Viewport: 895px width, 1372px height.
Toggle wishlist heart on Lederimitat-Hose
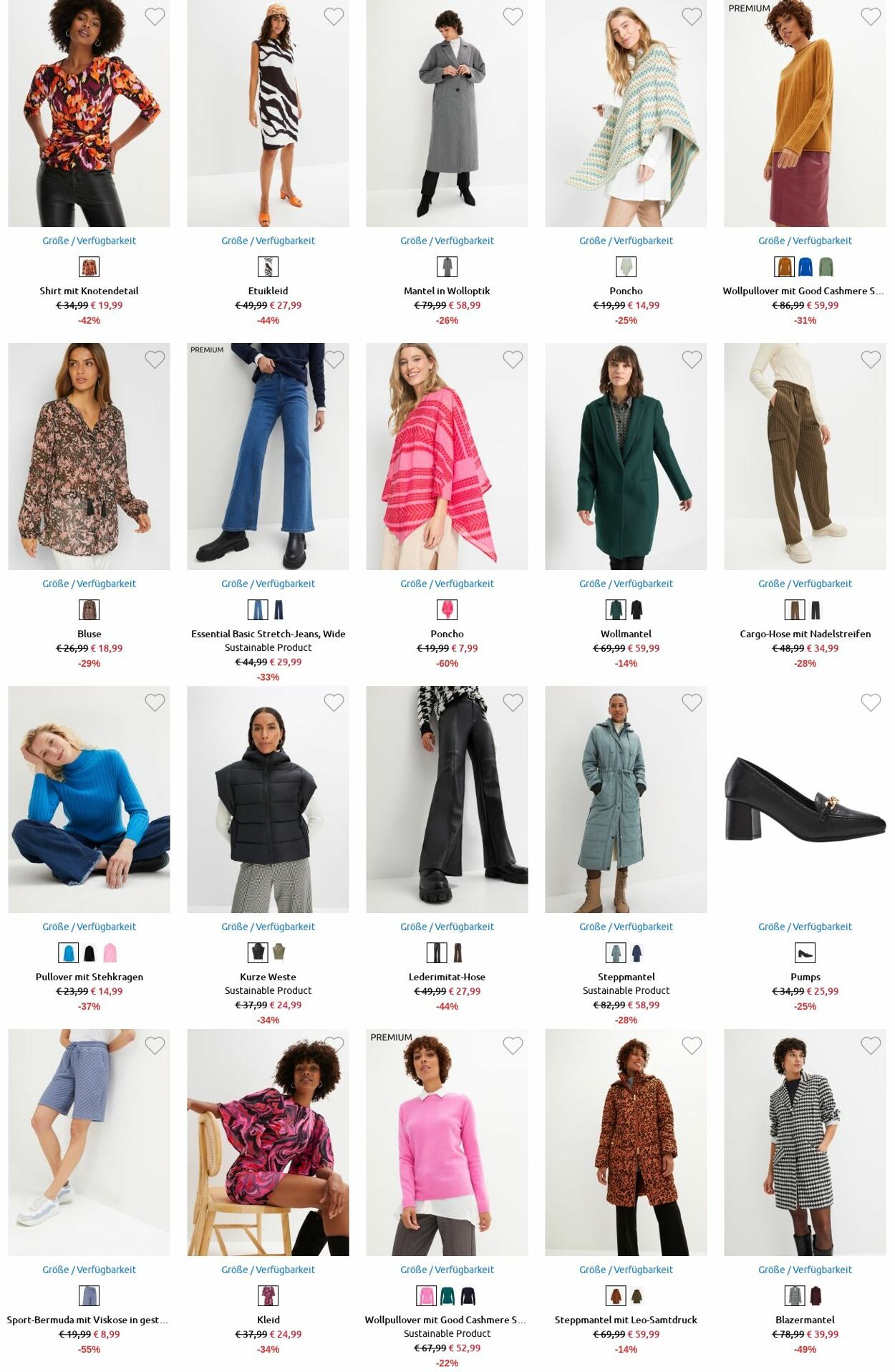click(x=513, y=702)
